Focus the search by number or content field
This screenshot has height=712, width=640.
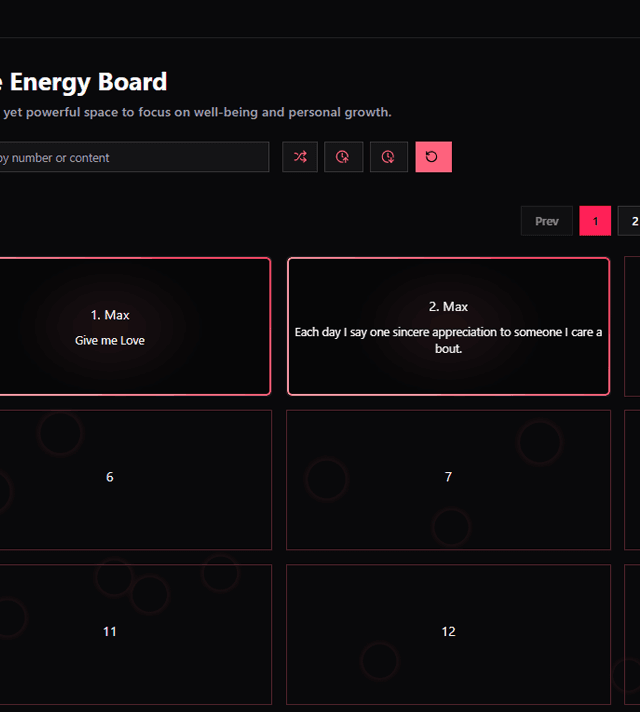coord(134,157)
